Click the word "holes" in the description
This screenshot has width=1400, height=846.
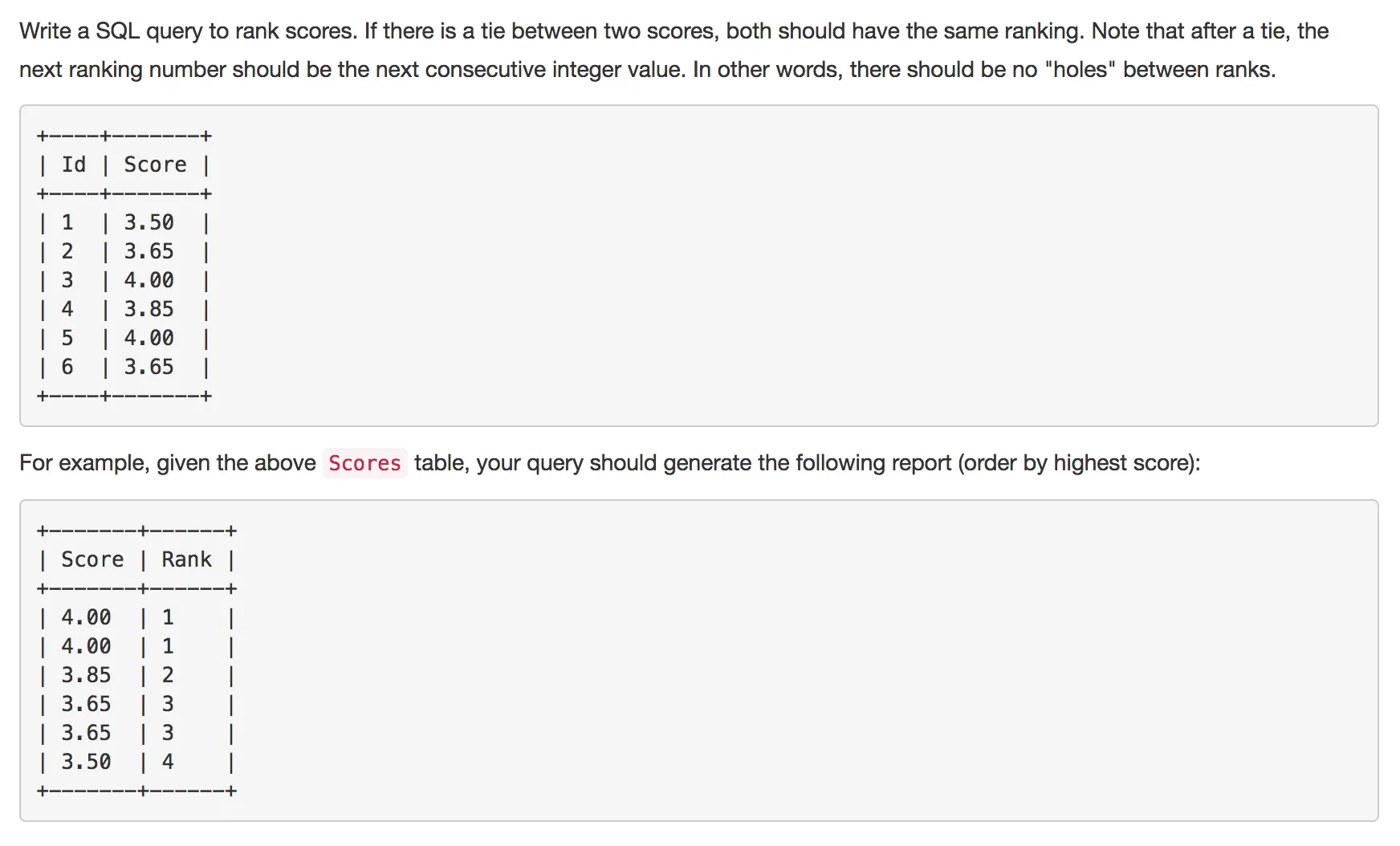1081,70
